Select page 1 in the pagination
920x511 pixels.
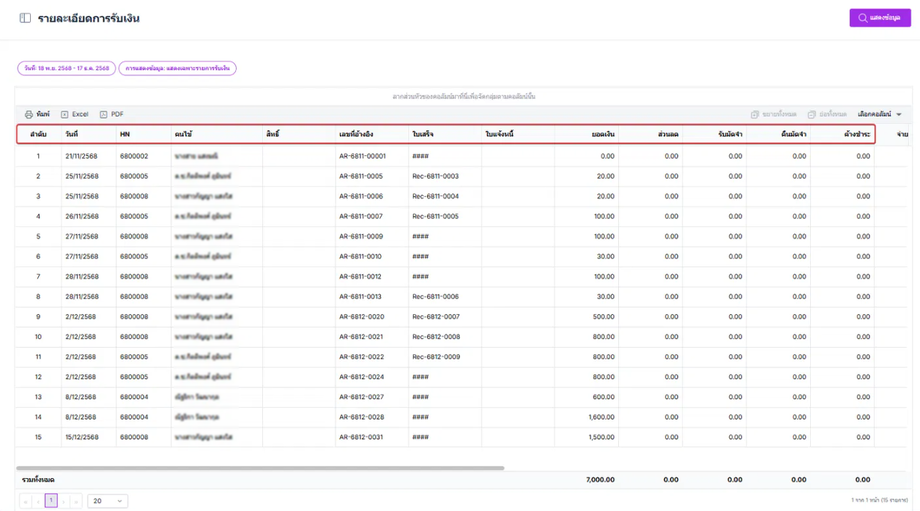point(51,501)
